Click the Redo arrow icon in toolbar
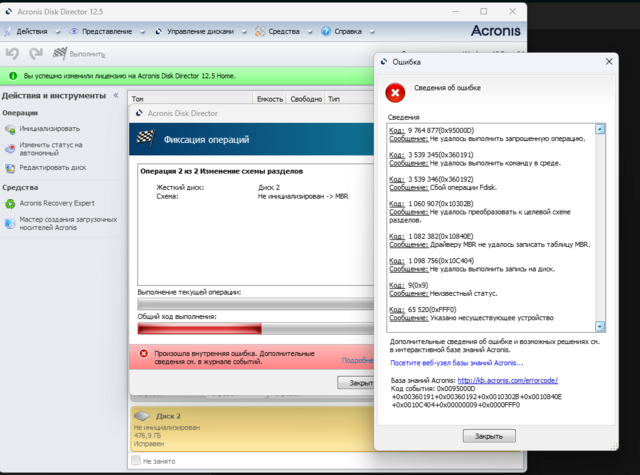640x475 pixels. [36, 53]
